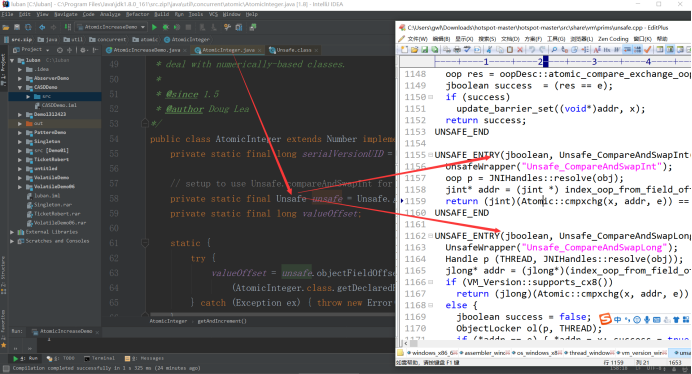Screen dimensions: 692x374
Task: Toggle the Line number icon in EditPlus toolbar
Action: click(637, 49)
